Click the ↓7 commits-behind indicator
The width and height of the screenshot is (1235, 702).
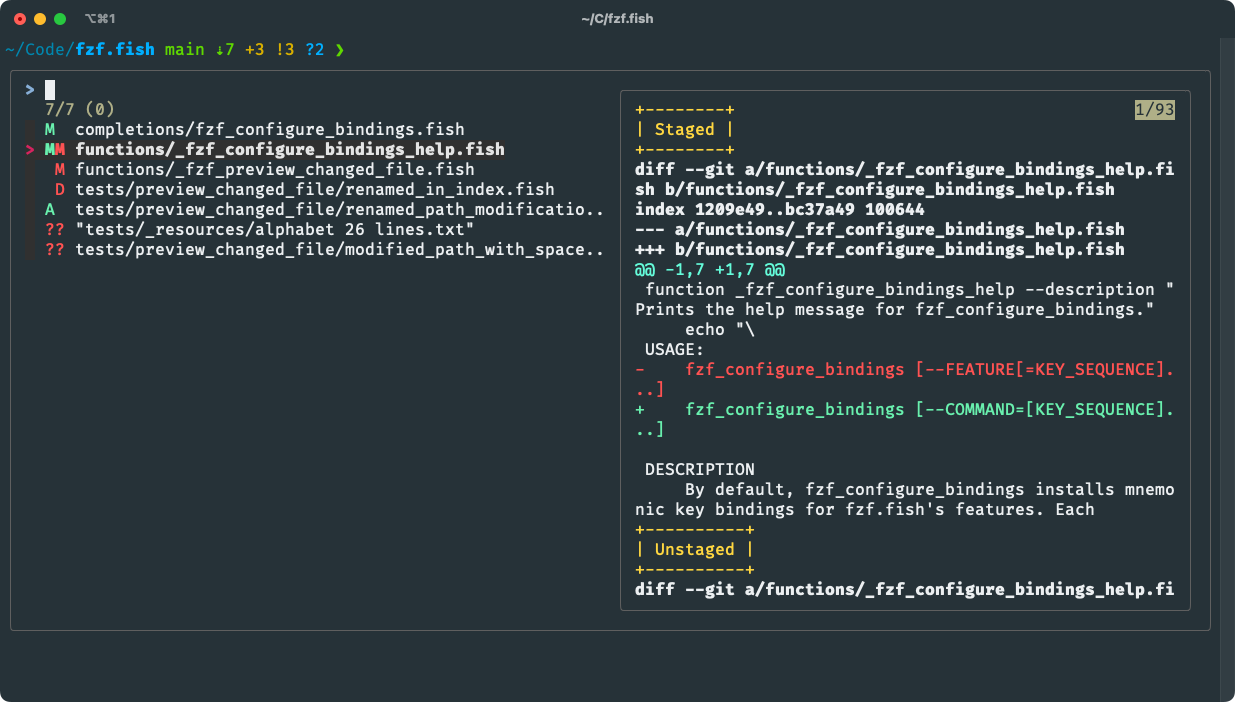[225, 49]
